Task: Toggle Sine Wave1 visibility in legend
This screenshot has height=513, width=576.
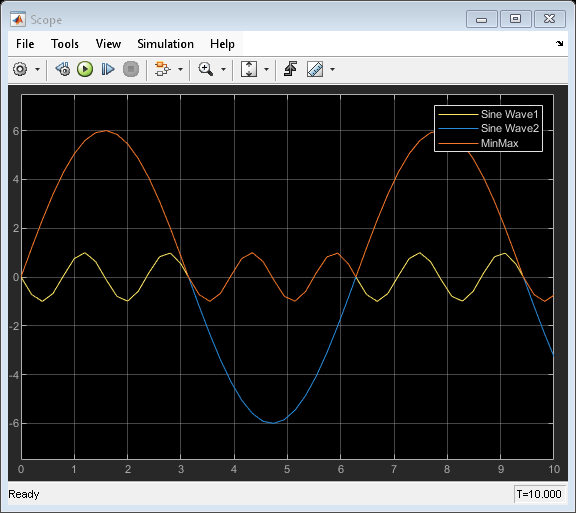Action: 489,114
